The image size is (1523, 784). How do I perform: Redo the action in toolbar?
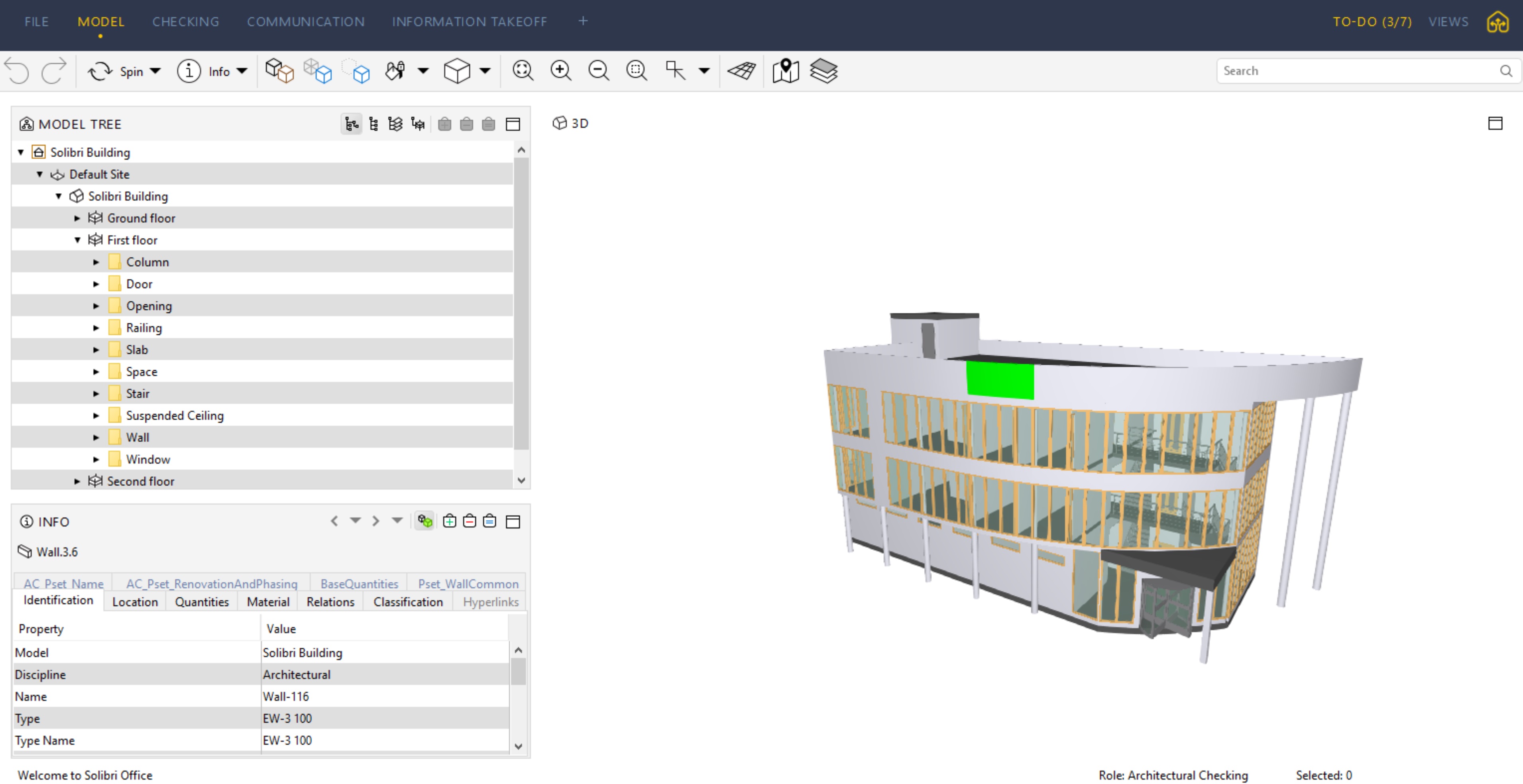(54, 71)
